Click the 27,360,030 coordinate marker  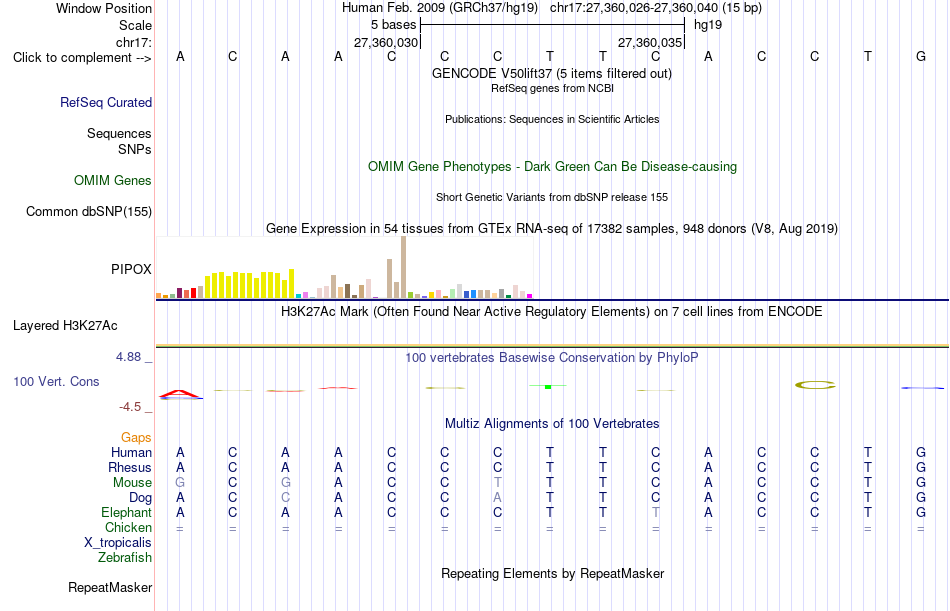pyautogui.click(x=386, y=42)
